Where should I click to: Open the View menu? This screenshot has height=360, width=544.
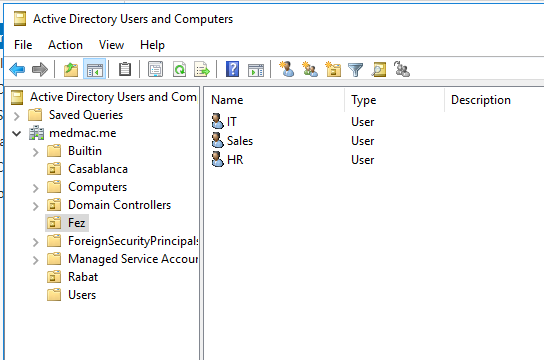coord(111,45)
